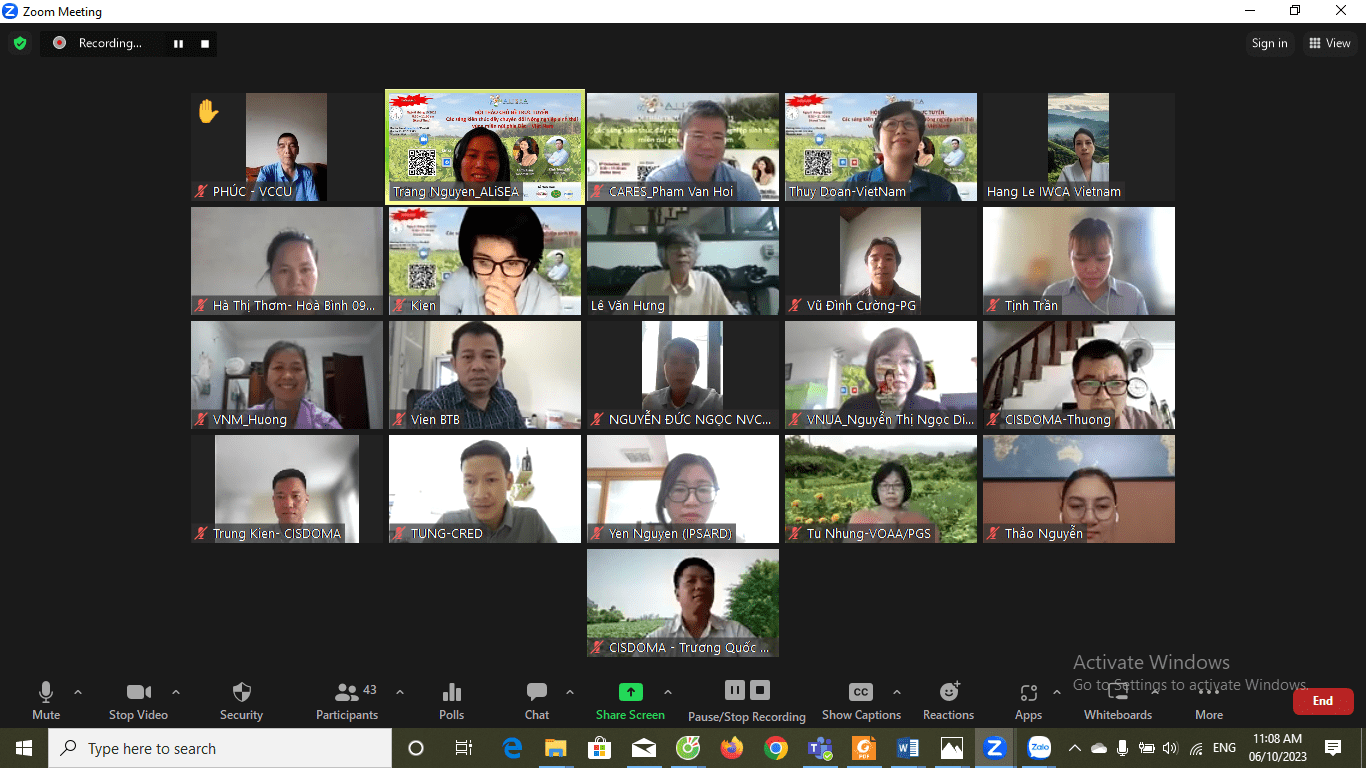The width and height of the screenshot is (1366, 768).
Task: Click the Windows search field
Action: coord(220,748)
